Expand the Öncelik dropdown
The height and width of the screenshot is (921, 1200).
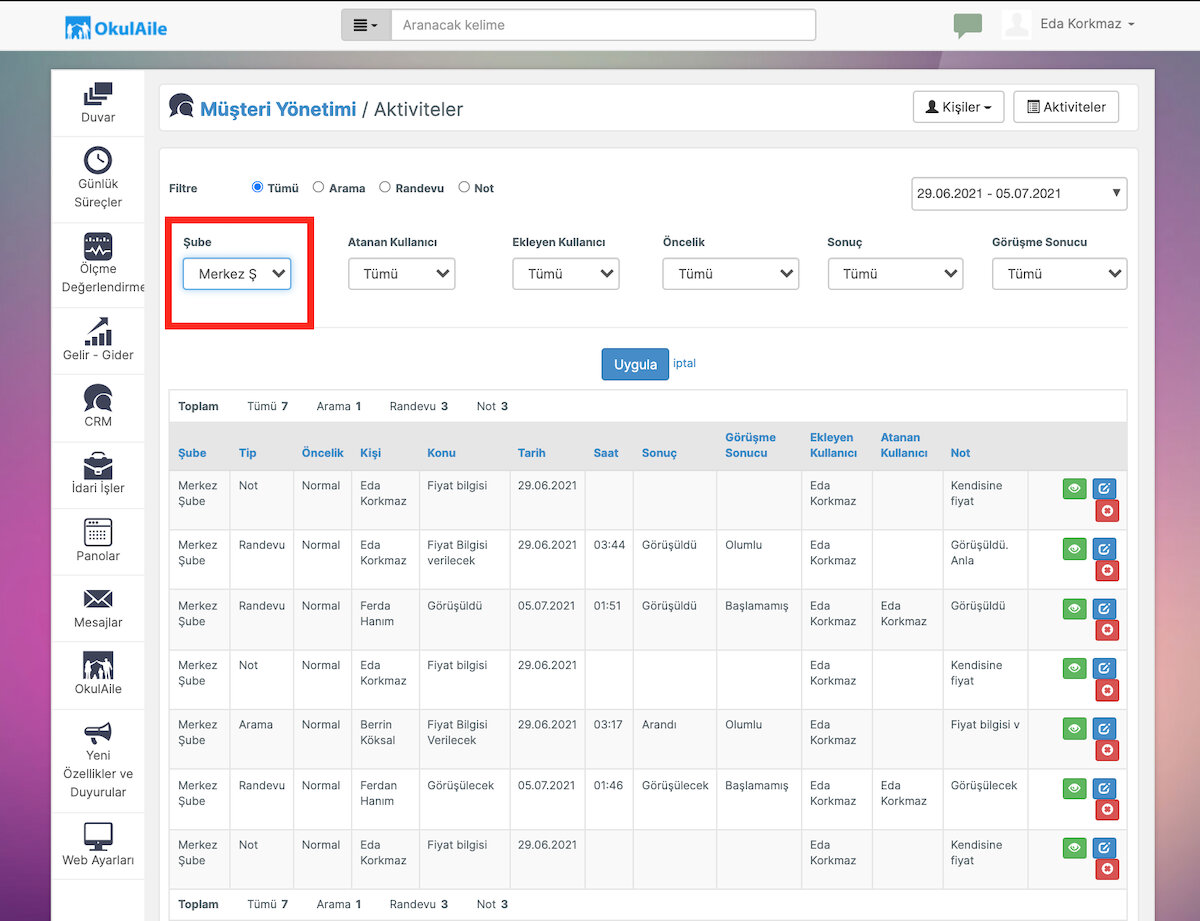click(x=731, y=274)
